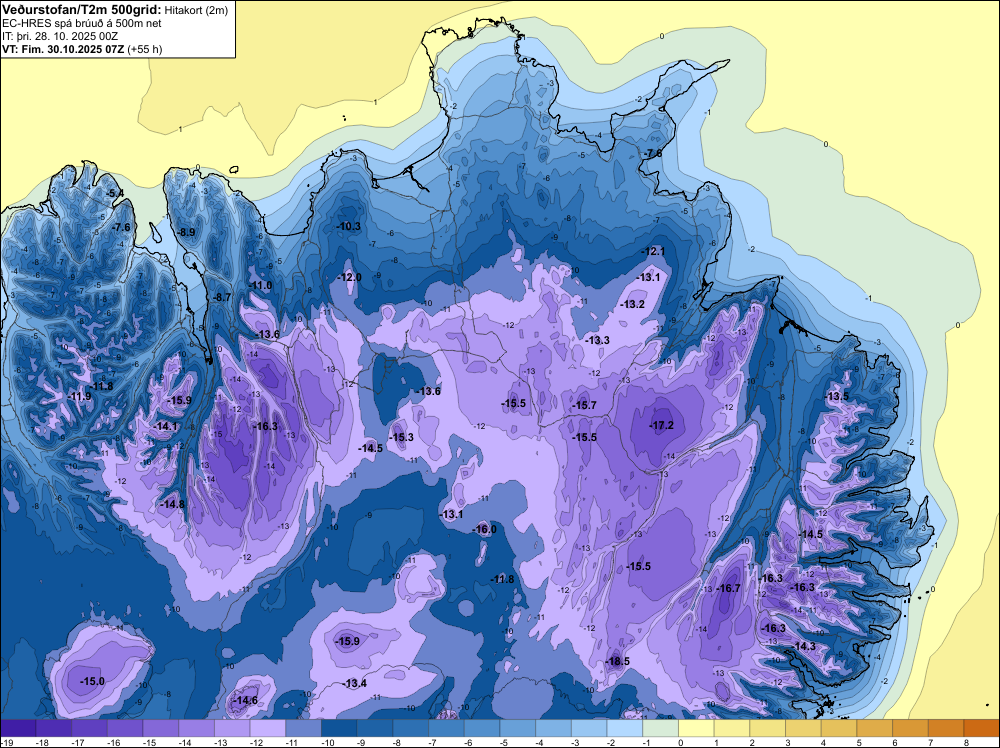The width and height of the screenshot is (1000, 748).
Task: Click the -12.1 temperature reading
Action: (653, 251)
